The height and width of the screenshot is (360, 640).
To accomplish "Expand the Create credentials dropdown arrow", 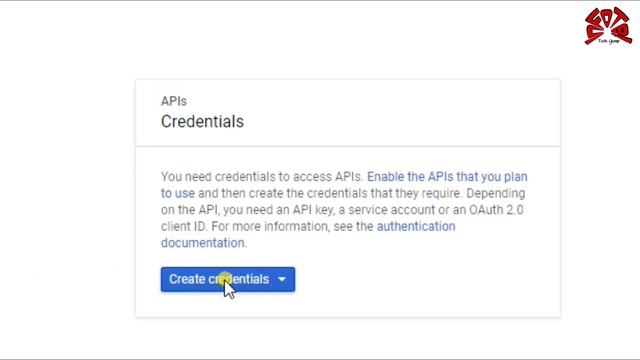I will [x=282, y=280].
